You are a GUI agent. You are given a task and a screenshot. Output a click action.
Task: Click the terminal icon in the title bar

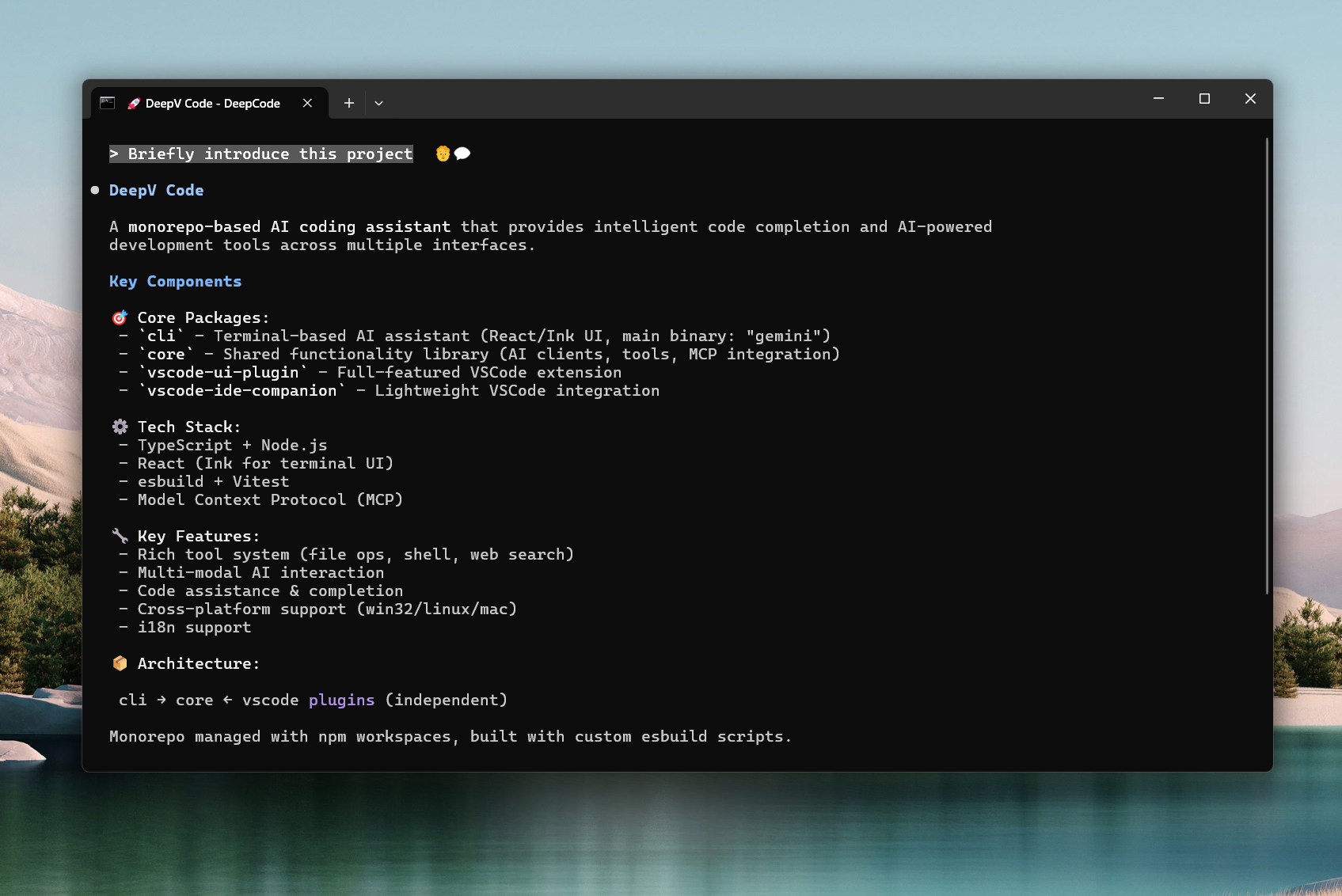pos(106,101)
